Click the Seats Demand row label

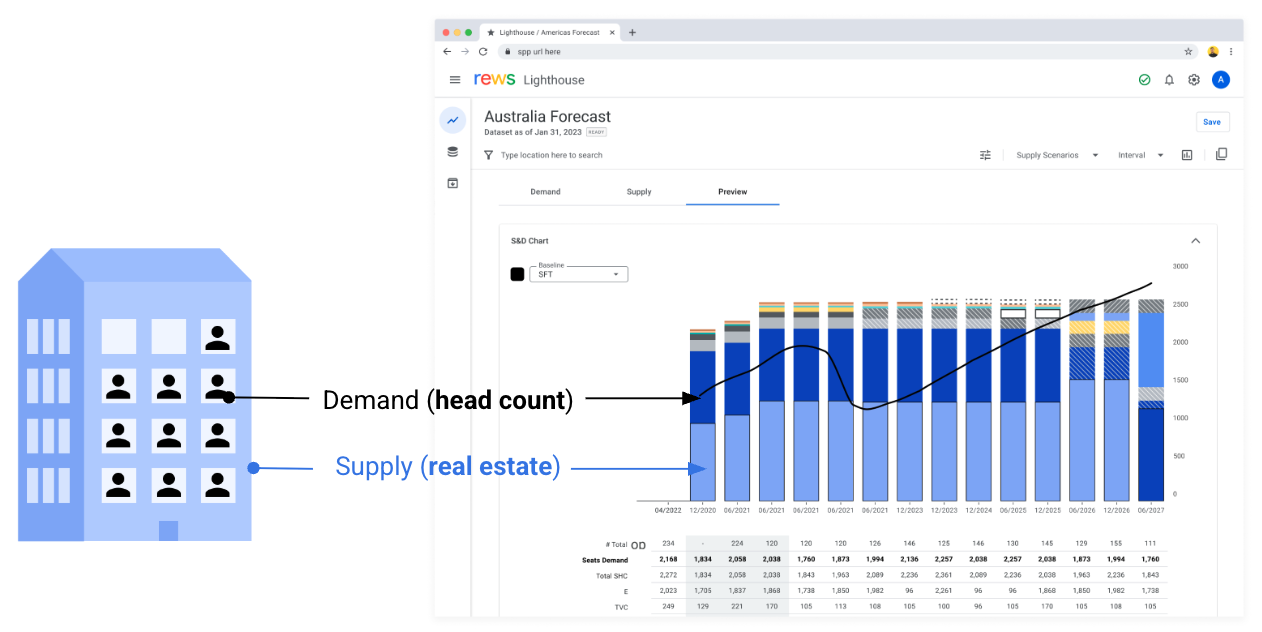tap(605, 560)
